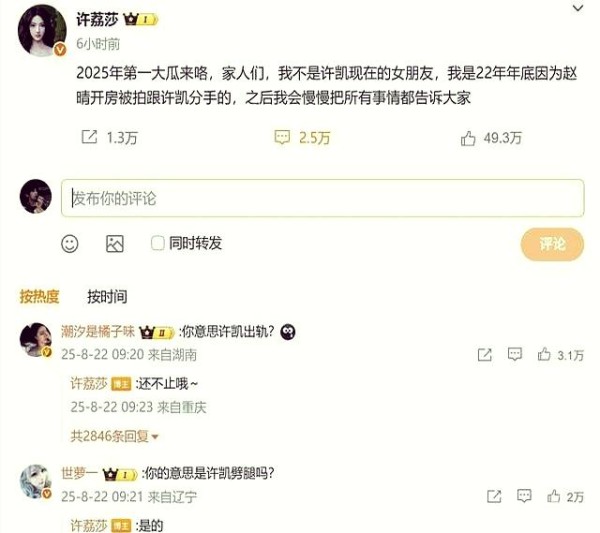Expand the post options chevron at top right
The width and height of the screenshot is (600, 533).
pos(578,8)
